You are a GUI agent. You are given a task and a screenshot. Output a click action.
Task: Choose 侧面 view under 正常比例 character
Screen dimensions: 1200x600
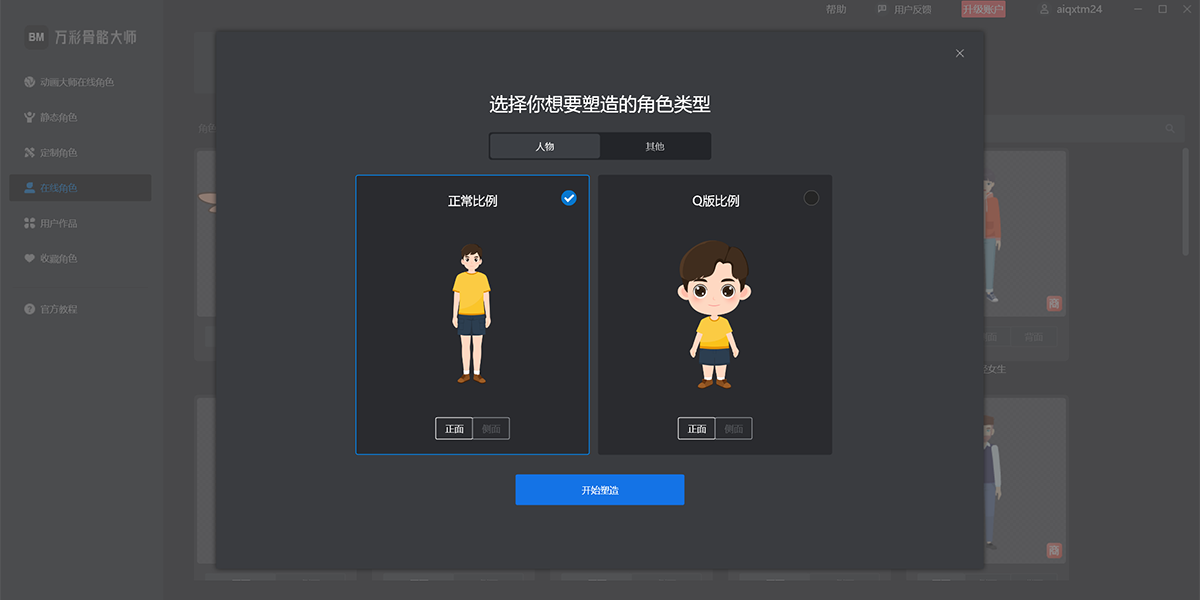[491, 429]
